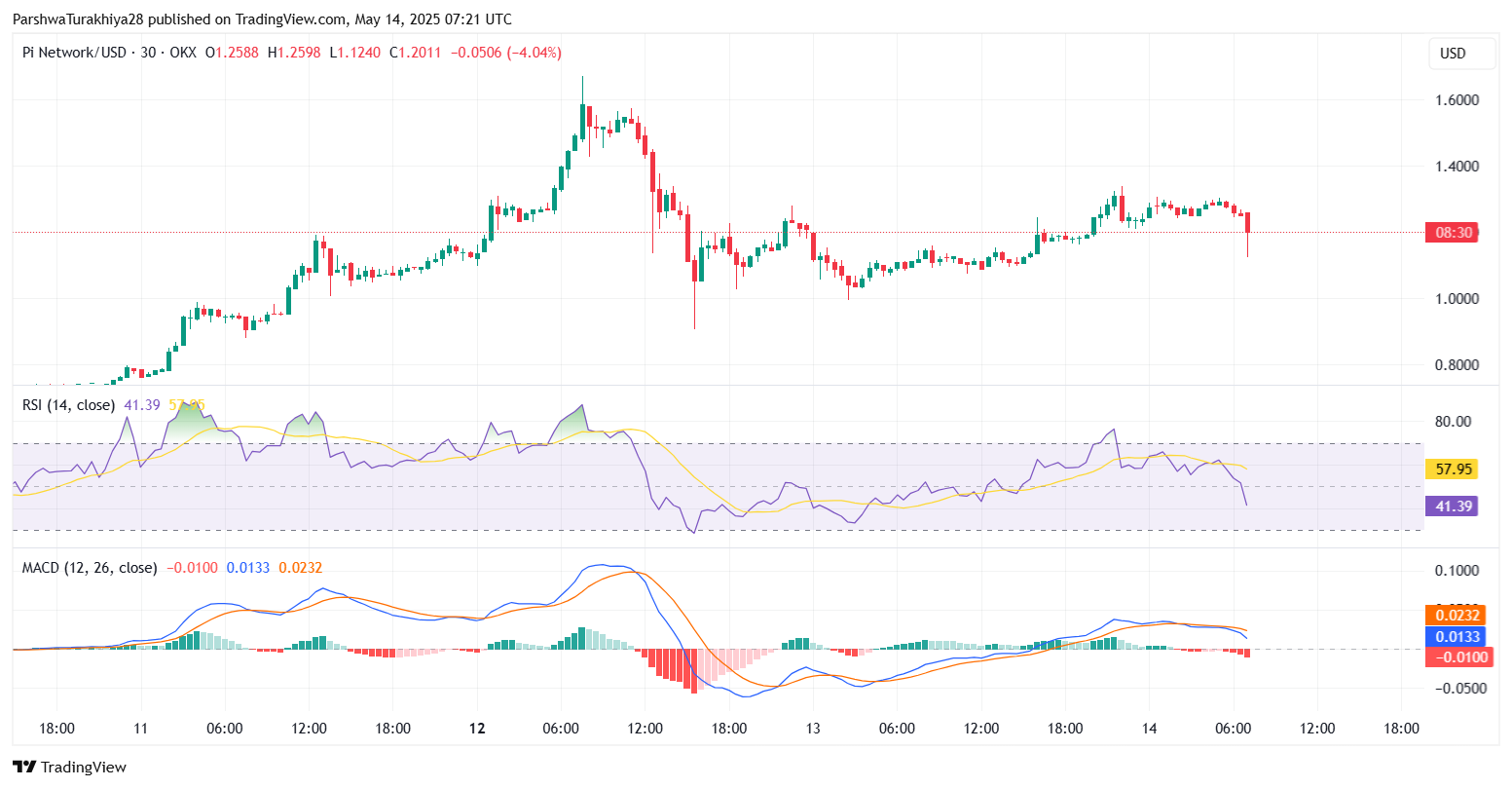Click the Pi Network/USD symbol title
Screen dimensions: 1512x788
(x=74, y=53)
